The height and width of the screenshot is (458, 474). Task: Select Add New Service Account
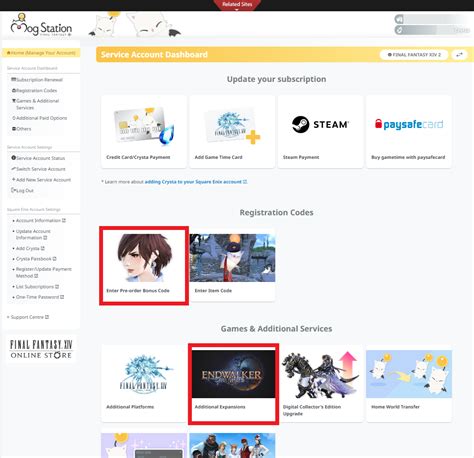tap(41, 180)
